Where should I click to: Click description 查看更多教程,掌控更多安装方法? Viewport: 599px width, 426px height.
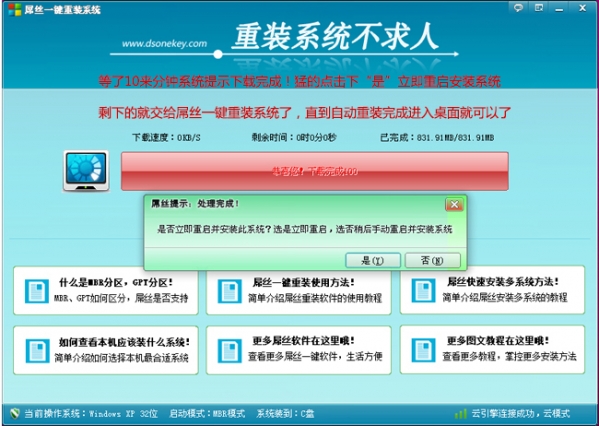[509, 356]
